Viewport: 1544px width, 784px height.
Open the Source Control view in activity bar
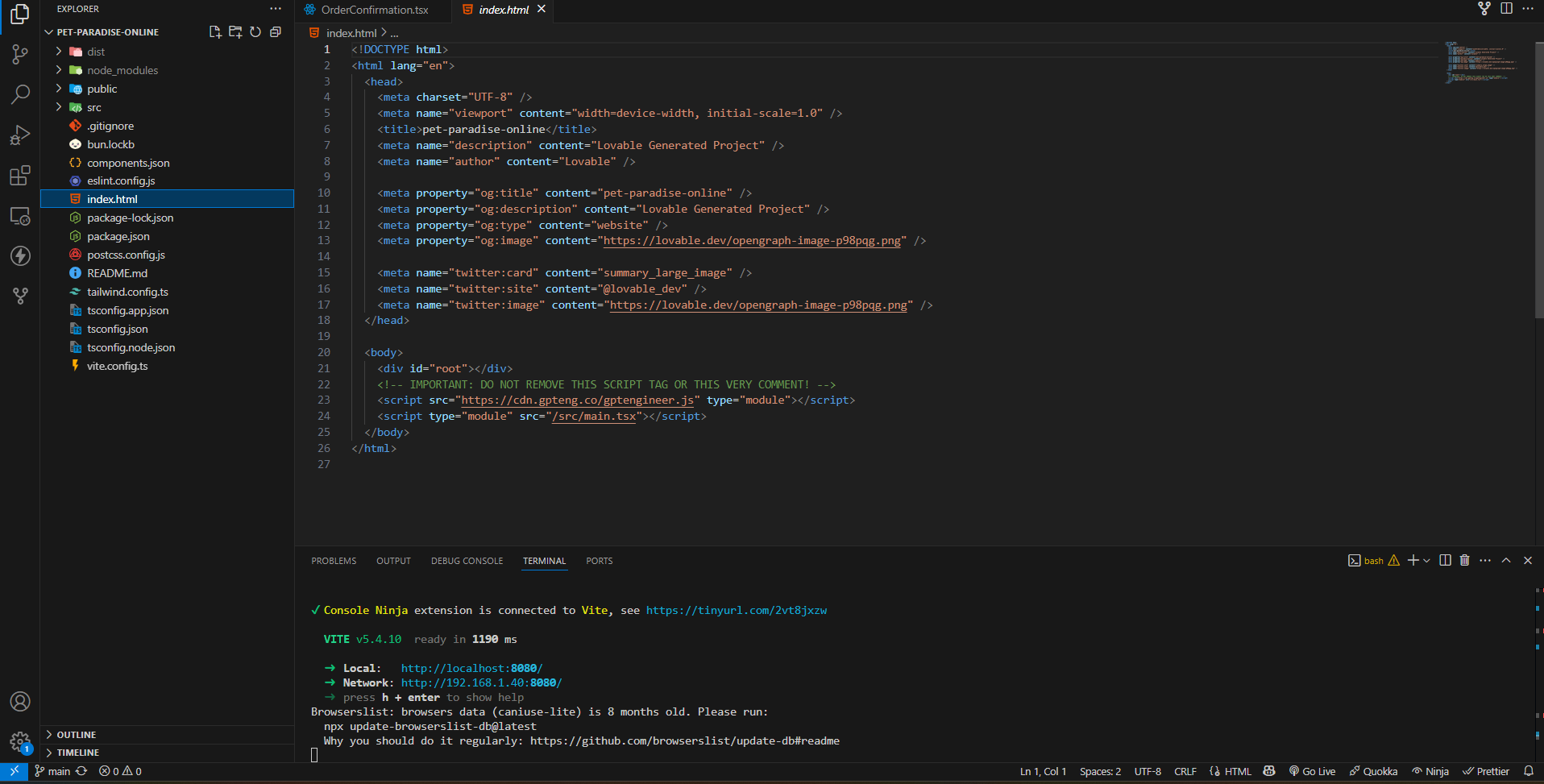(x=20, y=54)
